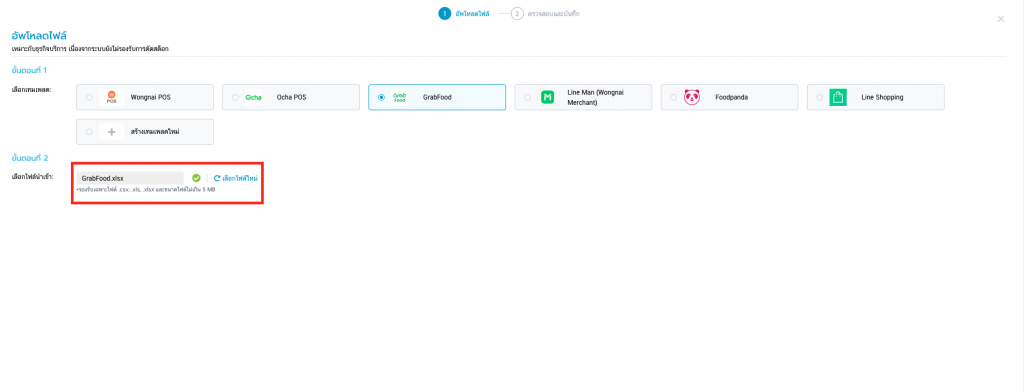The height and width of the screenshot is (392, 1024).
Task: Click the Wongnai POS label text
Action: [x=151, y=97]
